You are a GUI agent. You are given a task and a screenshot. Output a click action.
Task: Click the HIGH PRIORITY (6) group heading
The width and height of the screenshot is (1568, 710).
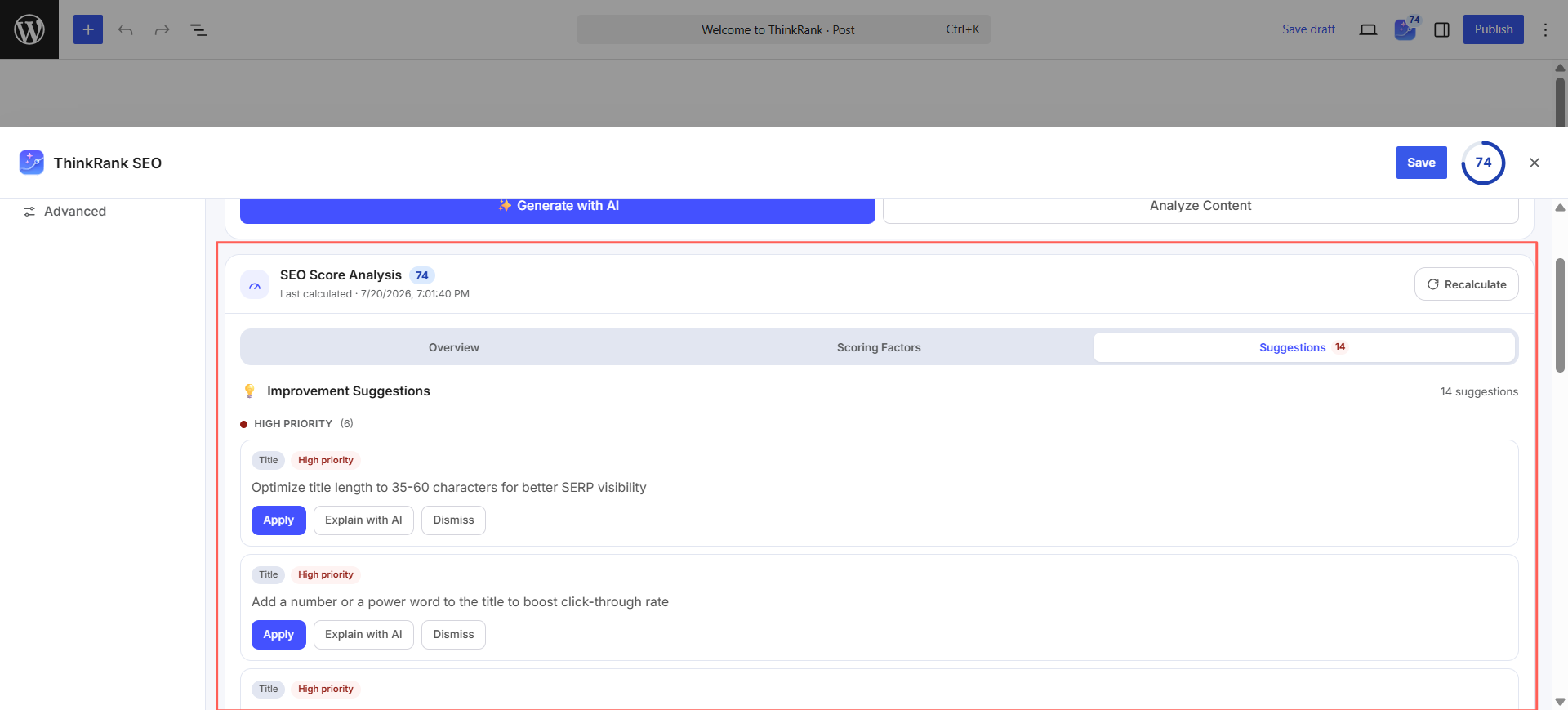pos(297,424)
